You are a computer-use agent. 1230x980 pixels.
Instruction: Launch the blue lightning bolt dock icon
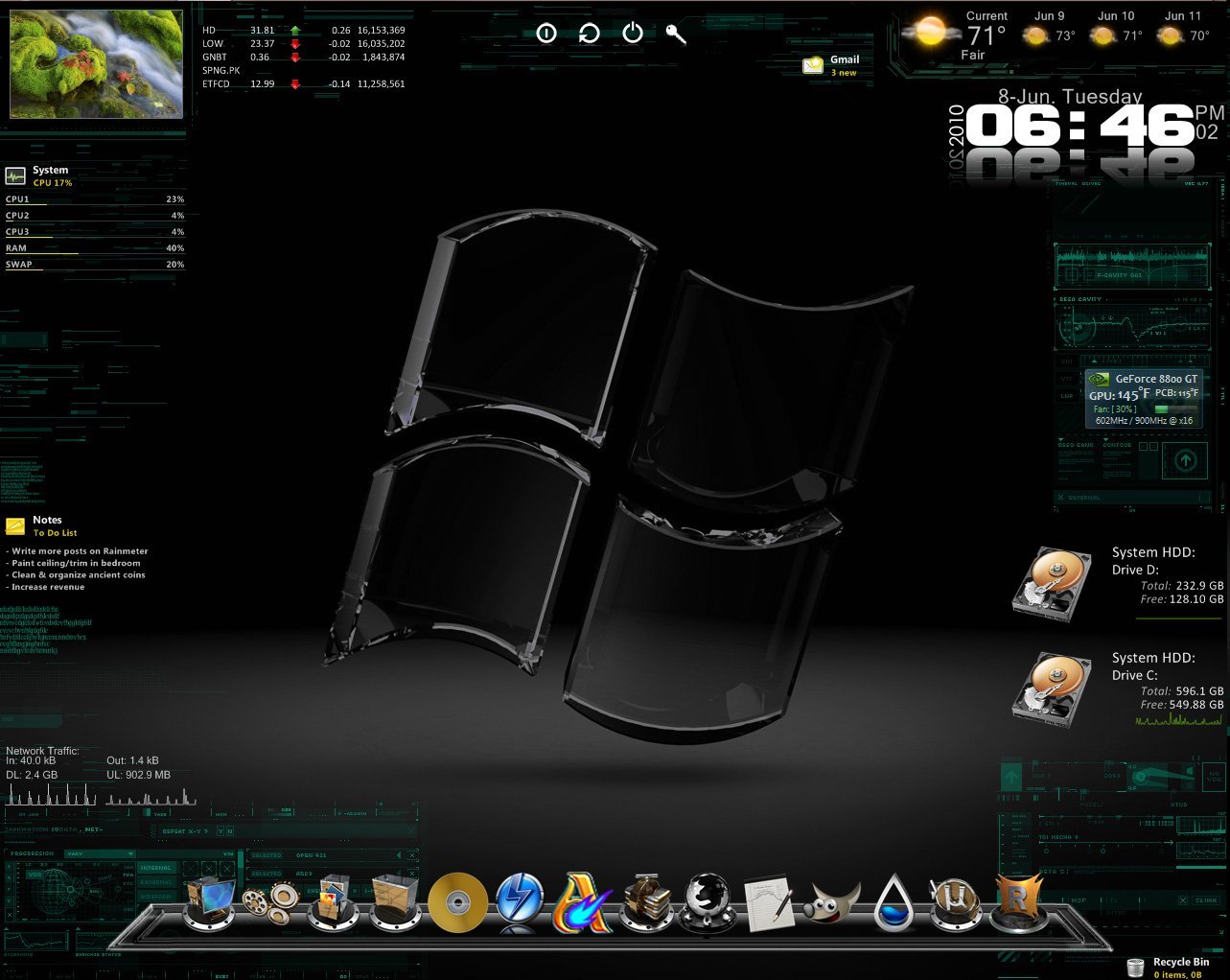[521, 901]
